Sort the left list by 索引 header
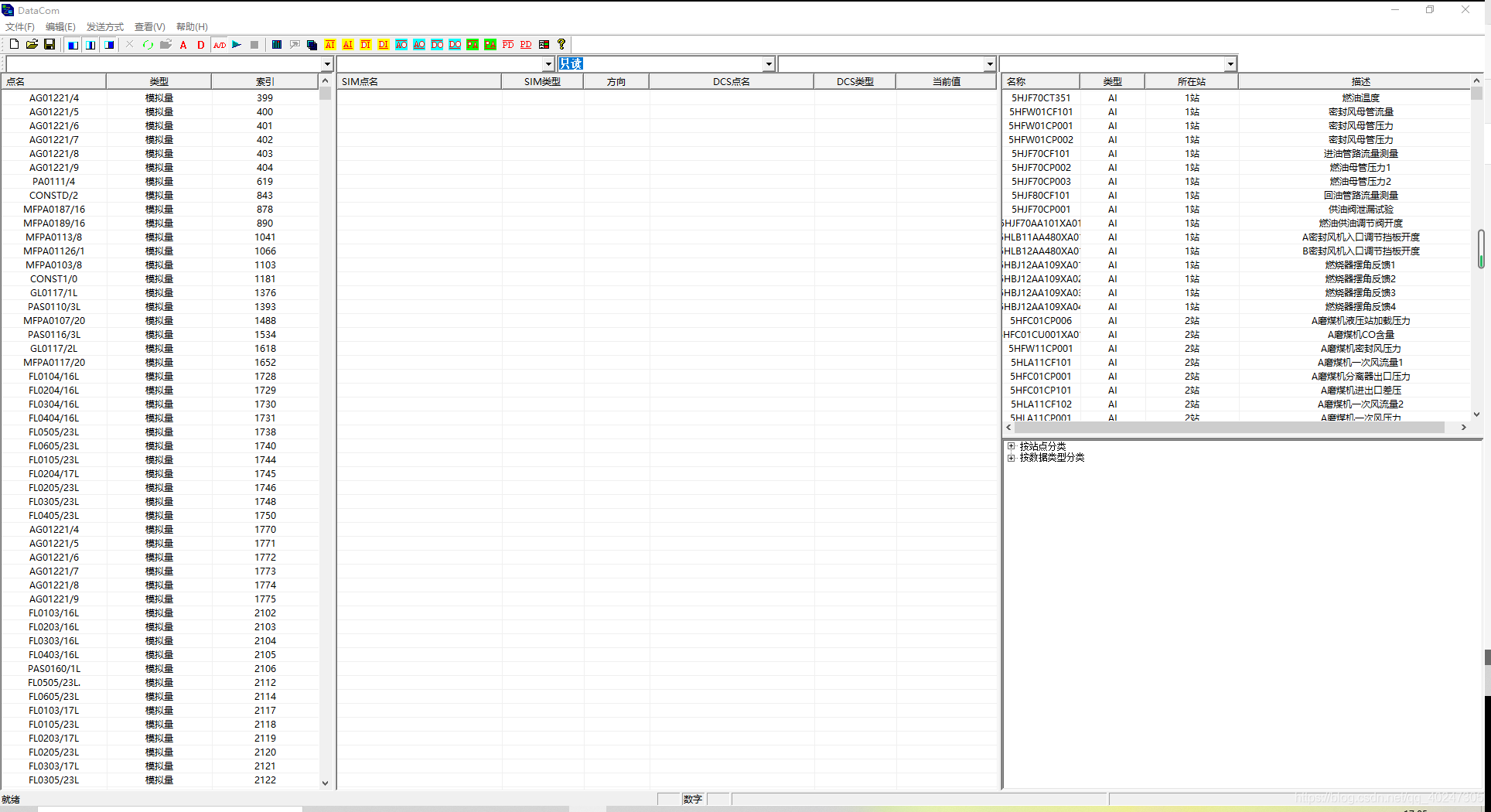The height and width of the screenshot is (812, 1491). pos(264,81)
